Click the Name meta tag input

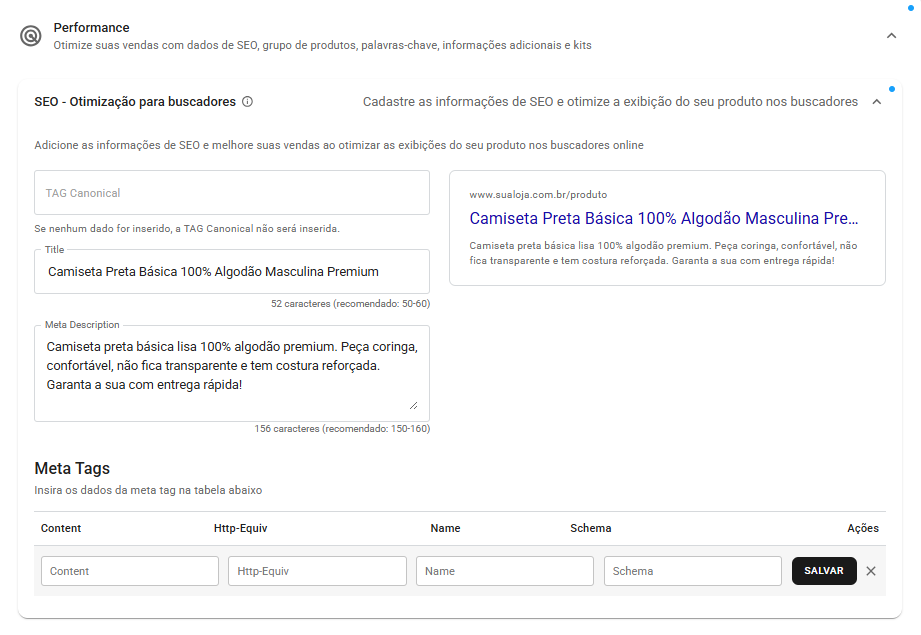(x=505, y=571)
